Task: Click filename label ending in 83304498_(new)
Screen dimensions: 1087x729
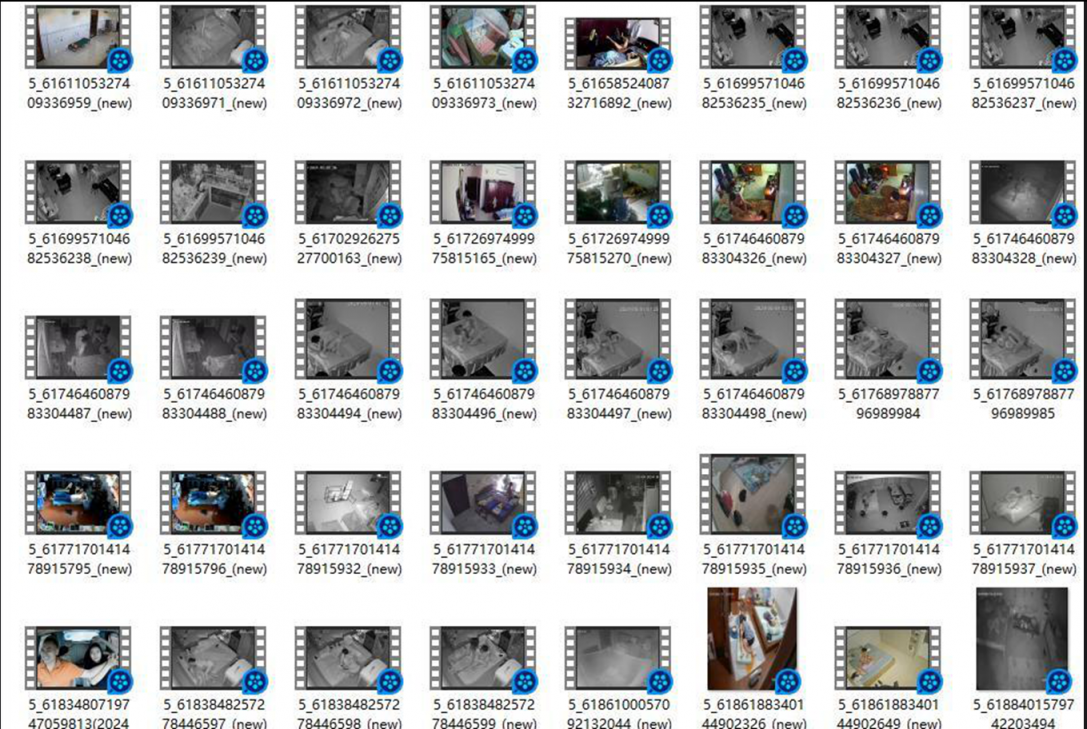Action: [753, 404]
